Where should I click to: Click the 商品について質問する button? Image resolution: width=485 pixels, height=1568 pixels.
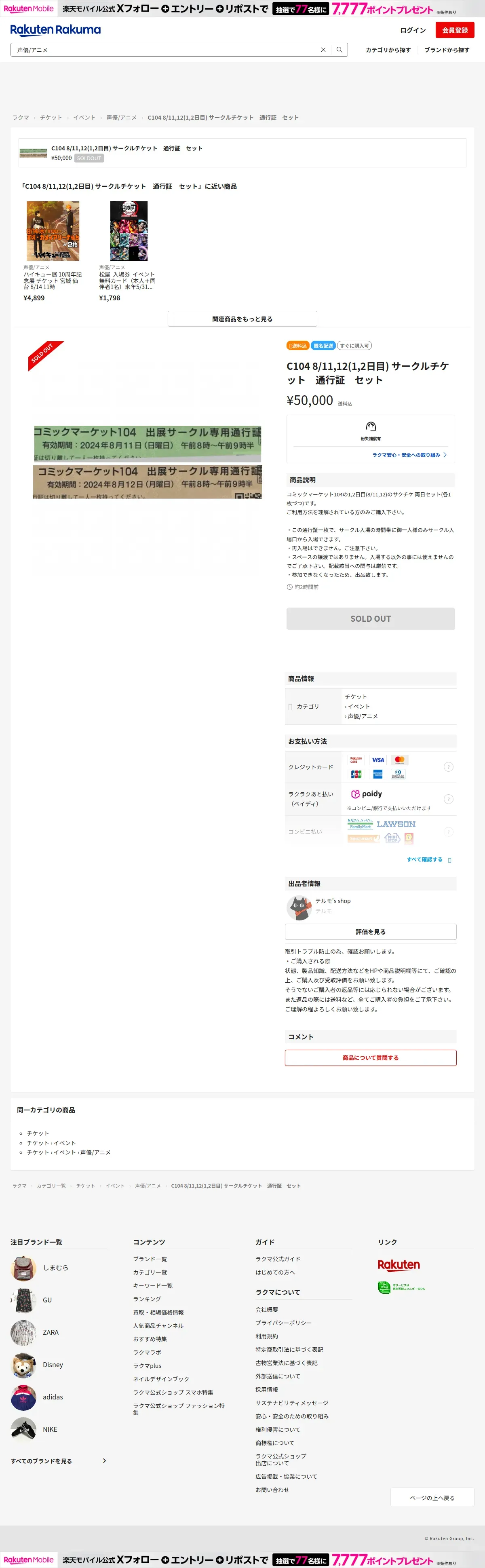tap(371, 1058)
